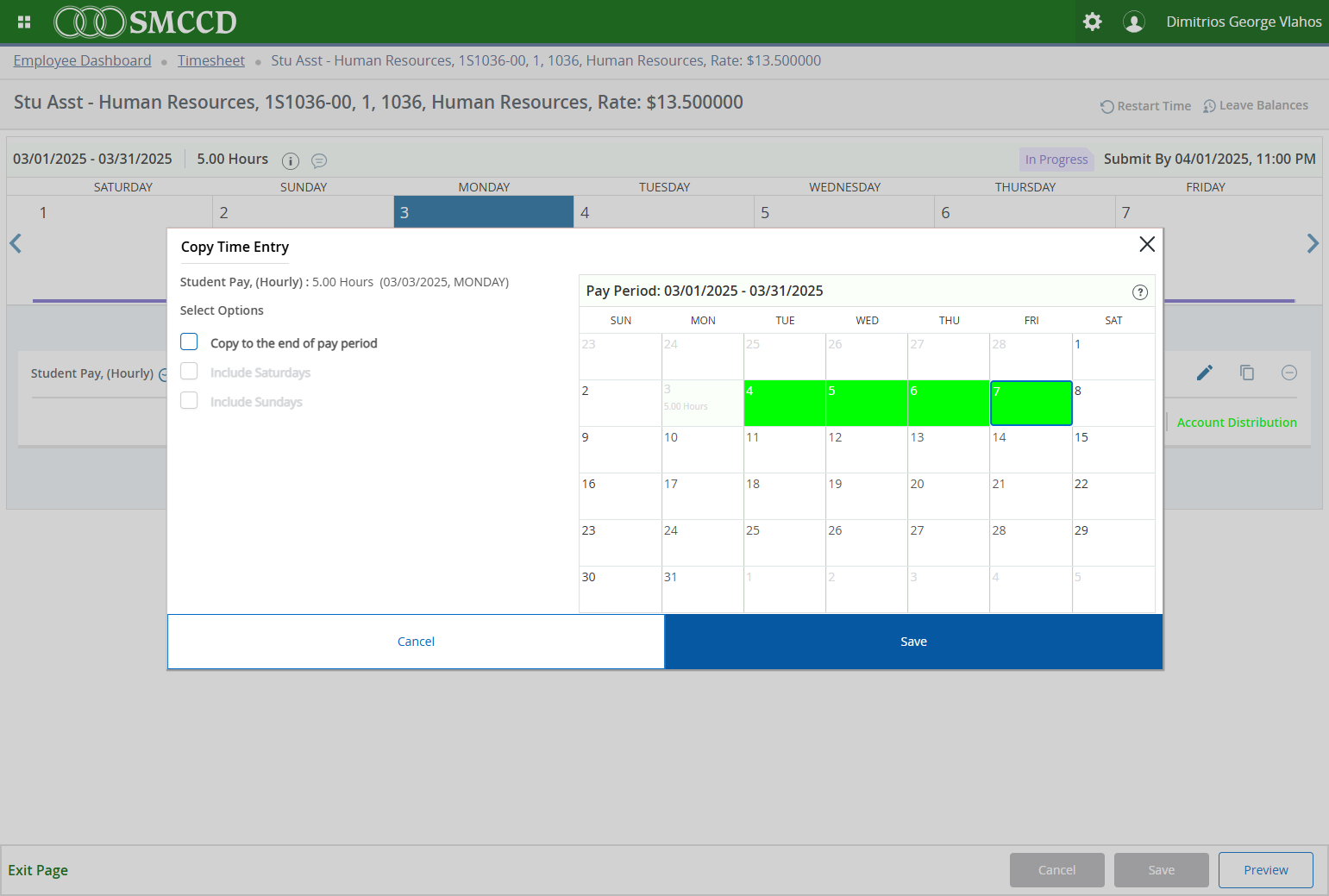Enable Copy to the end of pay period
1329x896 pixels.
coord(189,342)
